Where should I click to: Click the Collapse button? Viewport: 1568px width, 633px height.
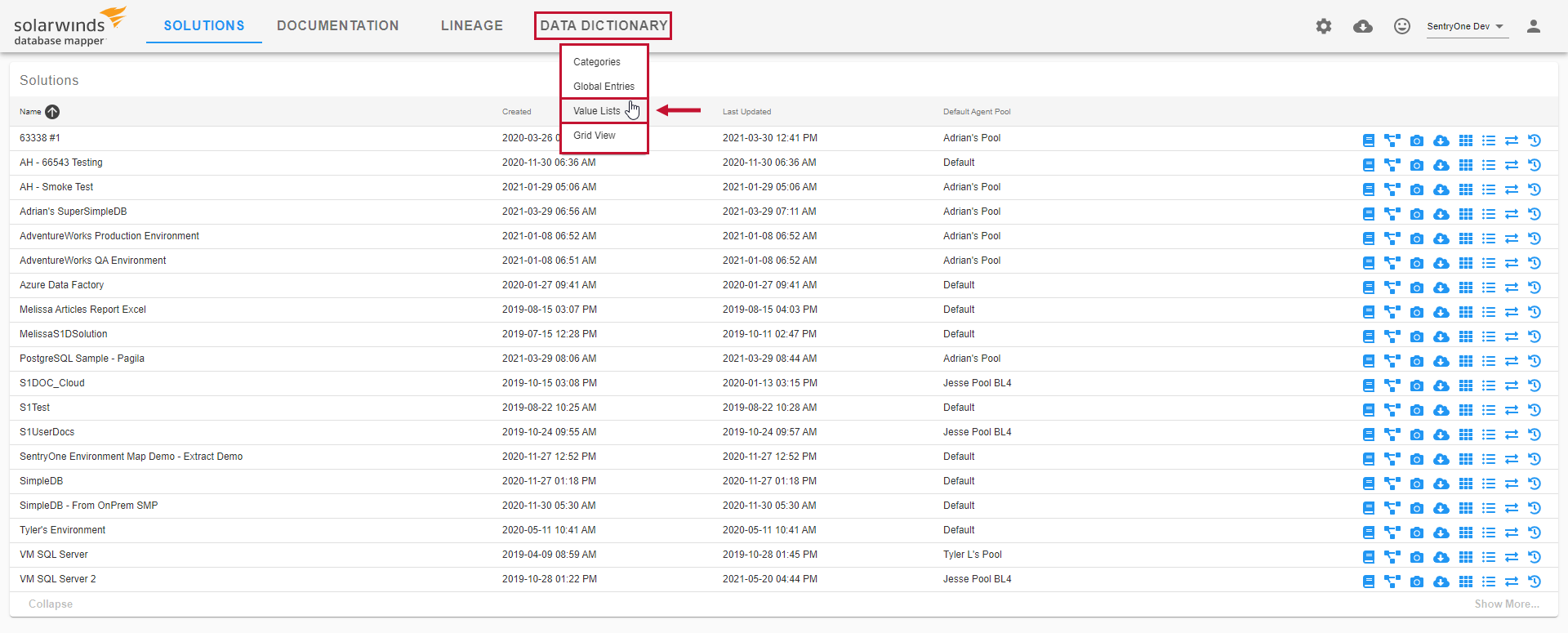tap(51, 604)
